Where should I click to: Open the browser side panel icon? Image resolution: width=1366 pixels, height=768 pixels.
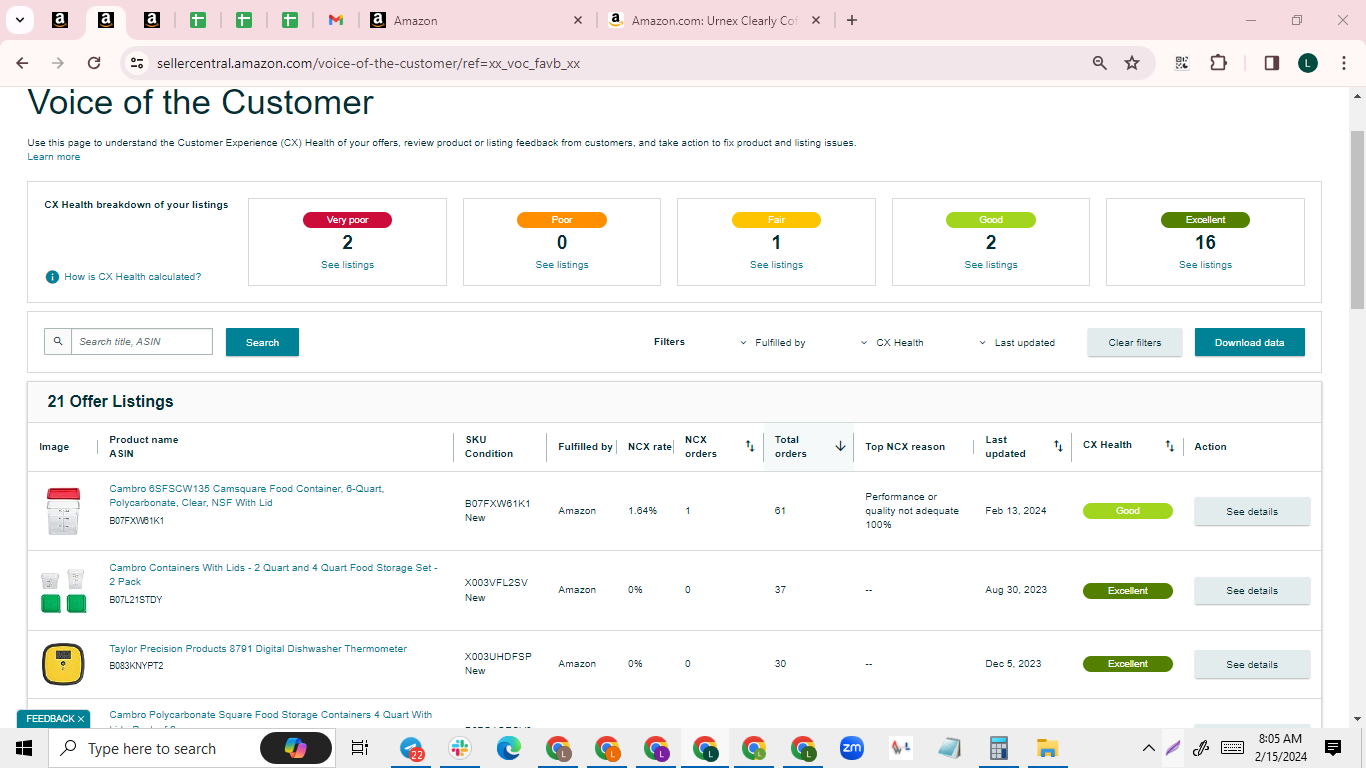click(1272, 63)
